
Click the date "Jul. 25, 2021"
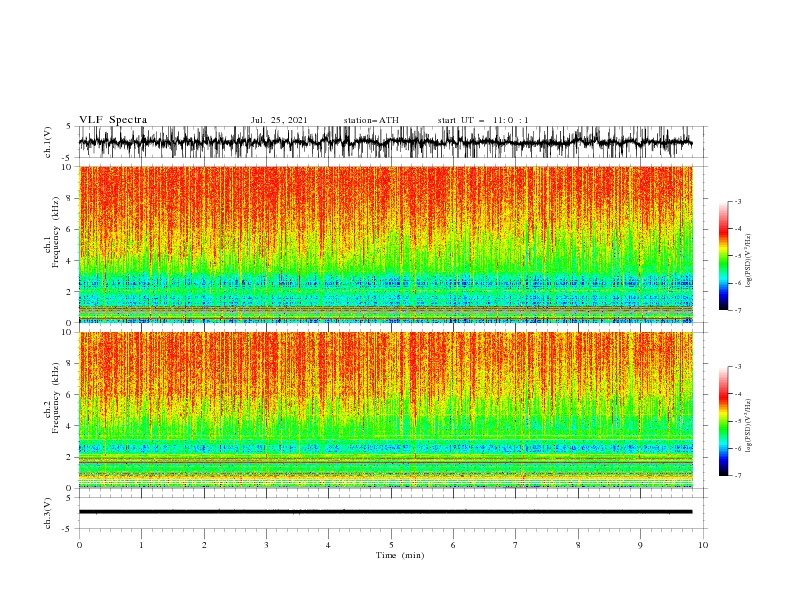(x=279, y=120)
